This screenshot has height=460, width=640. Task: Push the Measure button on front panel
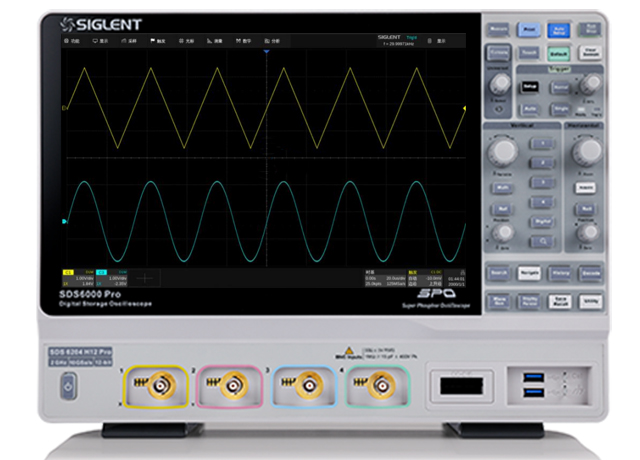click(x=498, y=29)
